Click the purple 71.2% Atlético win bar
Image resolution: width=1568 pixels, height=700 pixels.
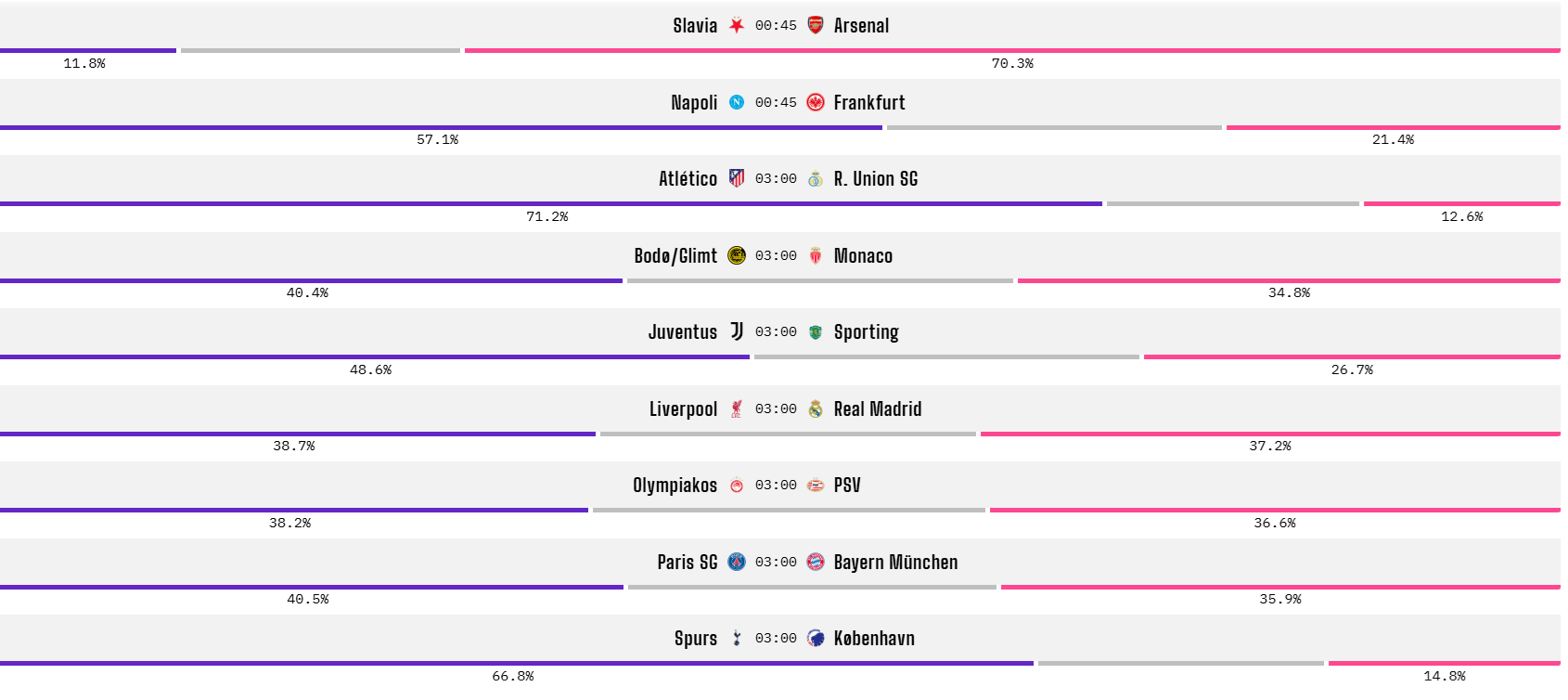(x=550, y=203)
